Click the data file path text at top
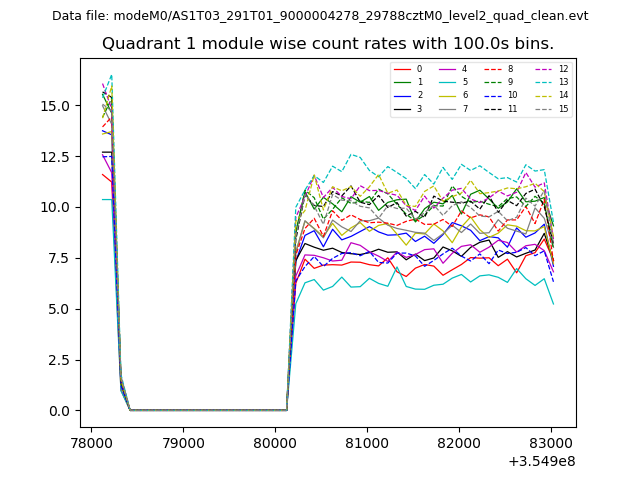Viewport: 640px width, 480px height. click(x=320, y=16)
